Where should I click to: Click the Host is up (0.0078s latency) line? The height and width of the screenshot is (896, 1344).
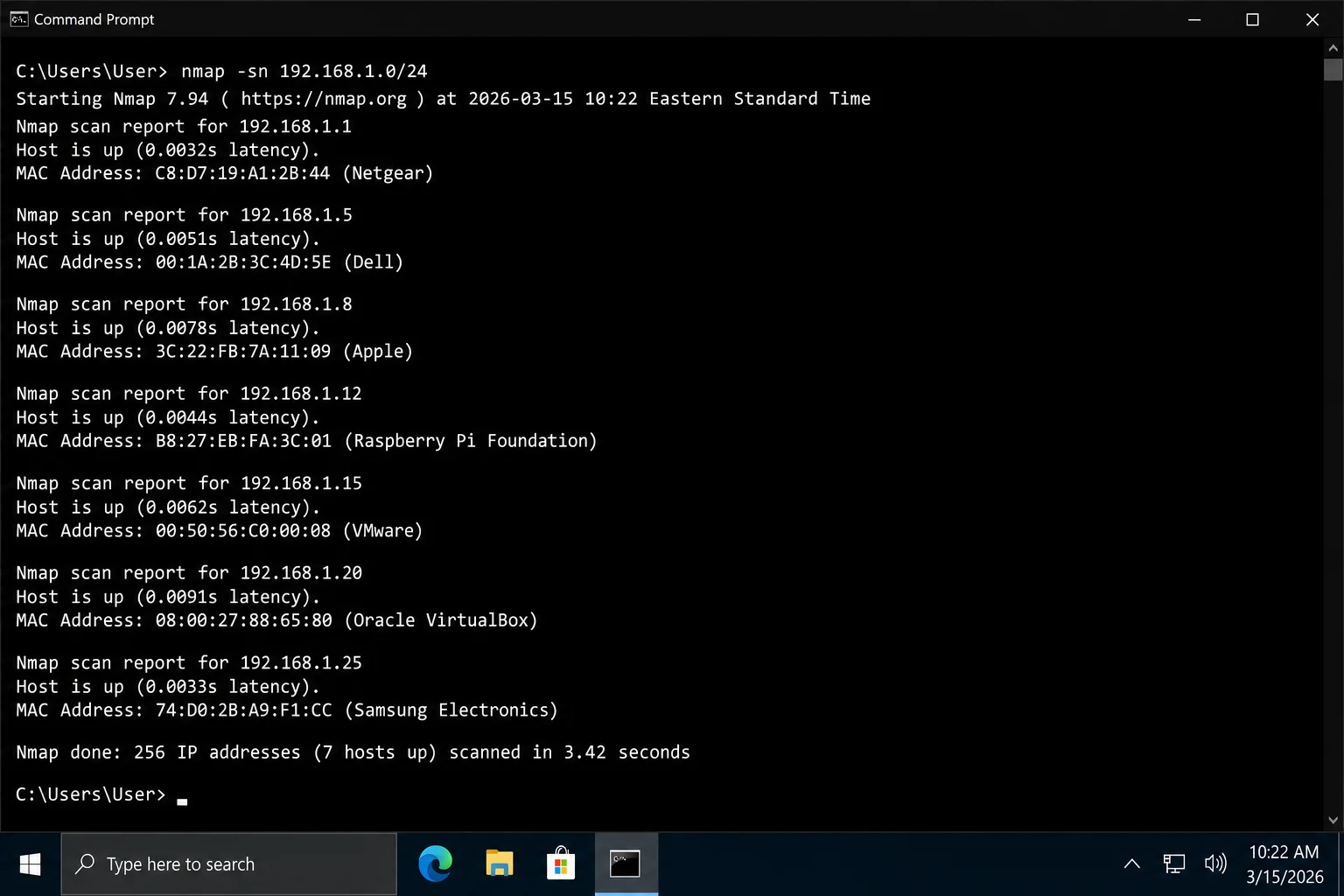pos(168,328)
